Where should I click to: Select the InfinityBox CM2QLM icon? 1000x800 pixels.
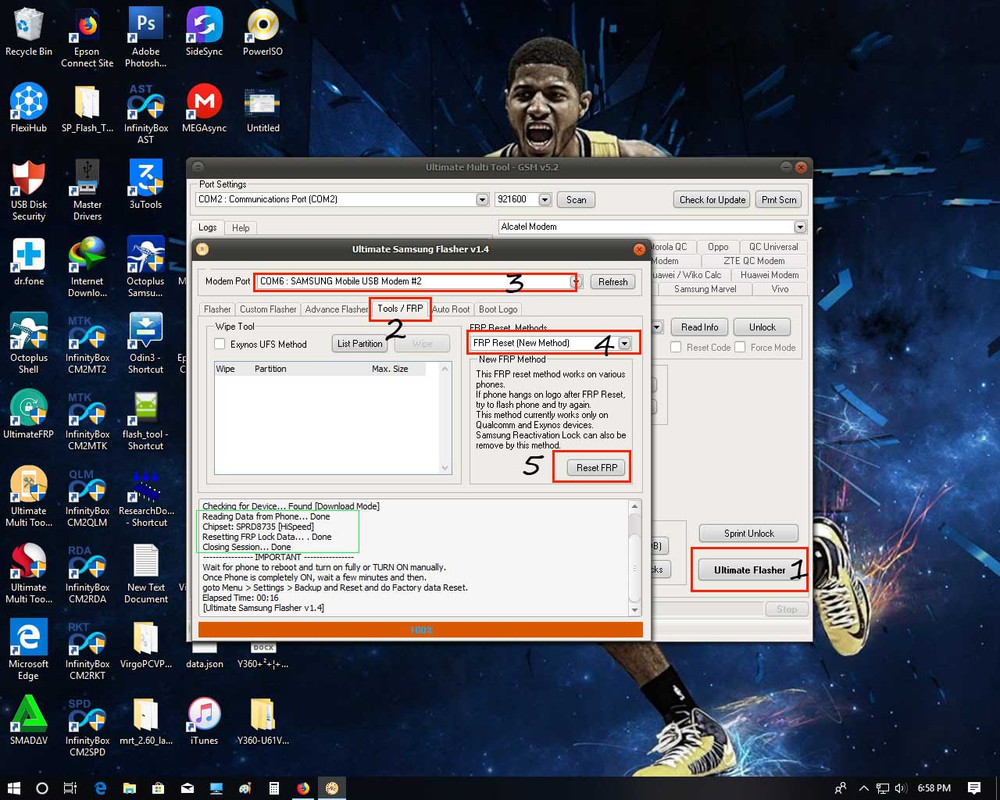(87, 496)
